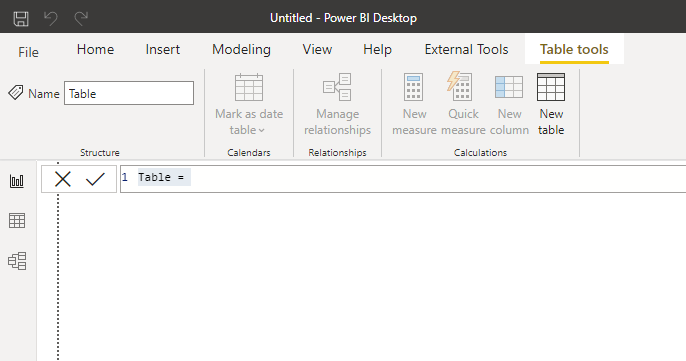Click the Redo arrow icon
The image size is (686, 361).
(x=81, y=18)
